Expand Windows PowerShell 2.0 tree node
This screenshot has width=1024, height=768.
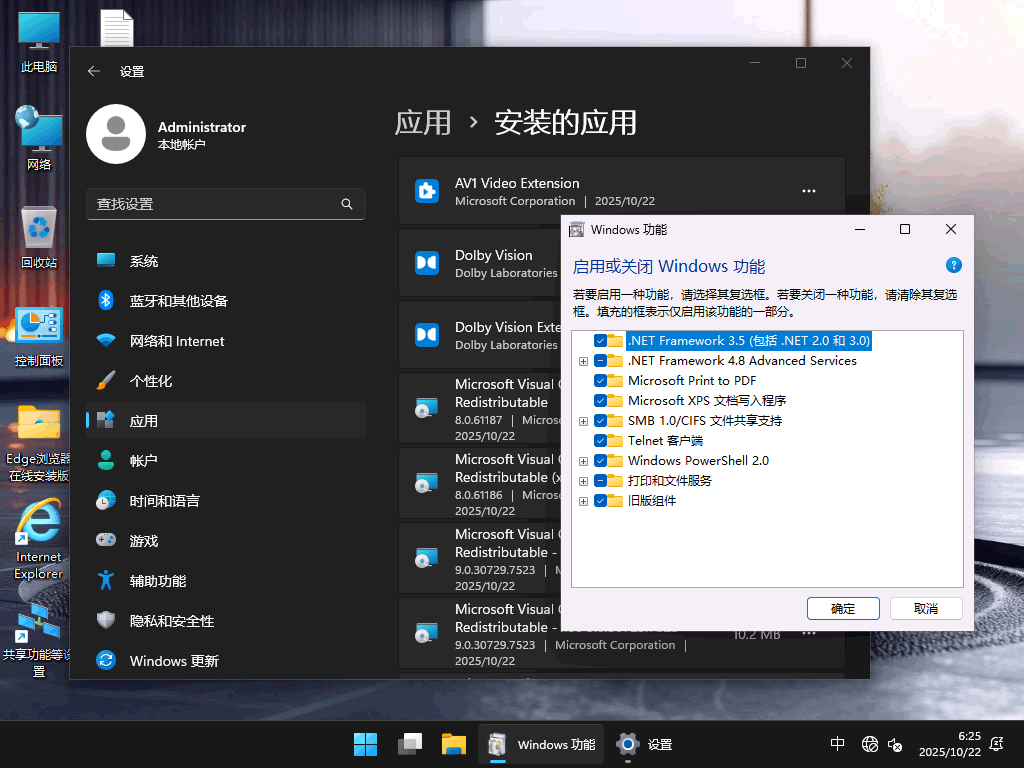click(583, 461)
